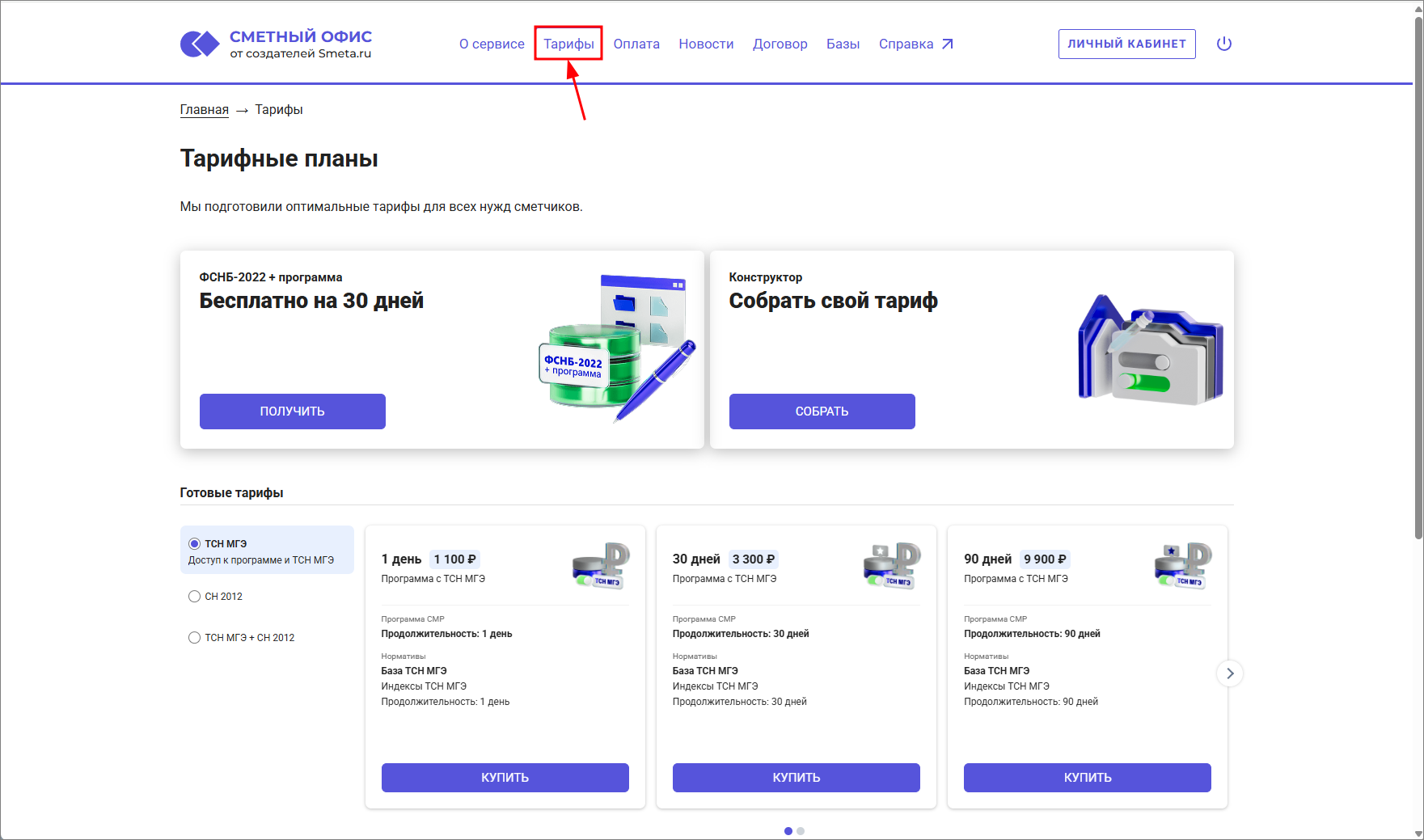Select the СН 2012 radio option
This screenshot has width=1424, height=840.
pyautogui.click(x=194, y=597)
